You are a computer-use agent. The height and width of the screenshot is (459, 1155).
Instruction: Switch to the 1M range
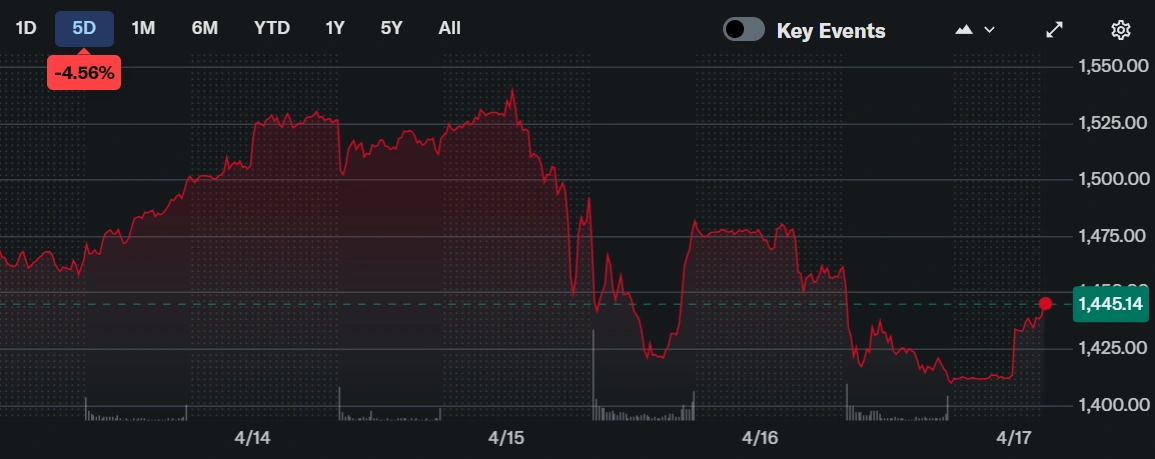pyautogui.click(x=143, y=28)
